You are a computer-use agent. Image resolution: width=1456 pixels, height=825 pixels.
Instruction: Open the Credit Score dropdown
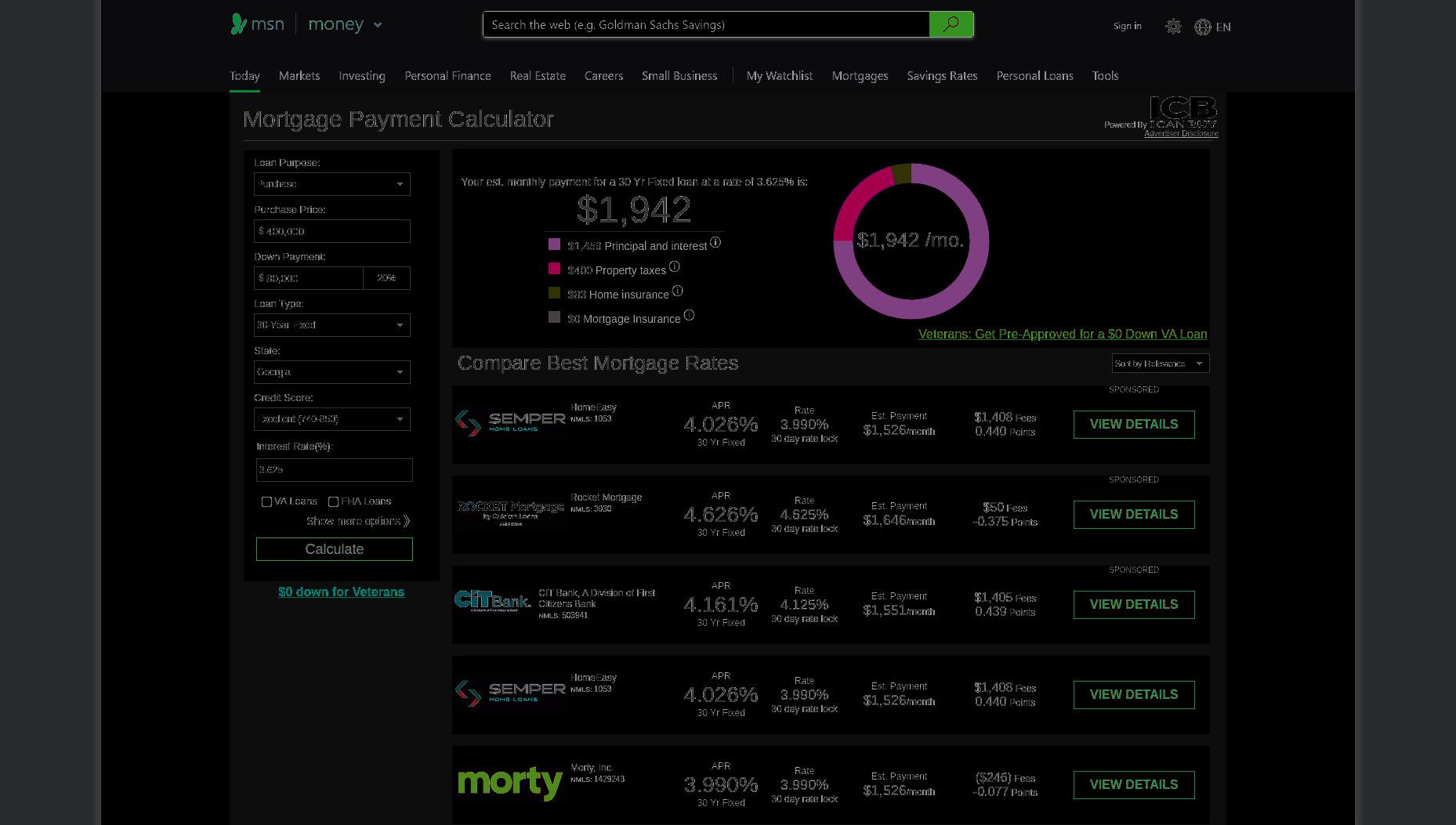point(332,419)
